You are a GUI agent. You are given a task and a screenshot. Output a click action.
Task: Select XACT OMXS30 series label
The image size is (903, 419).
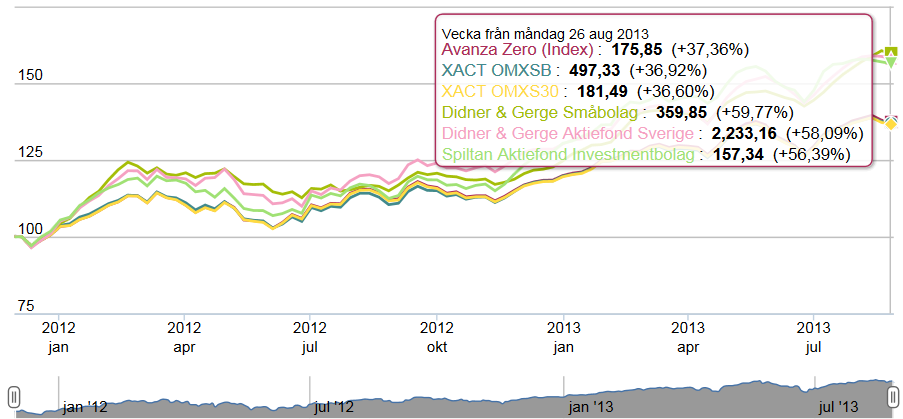(502, 92)
